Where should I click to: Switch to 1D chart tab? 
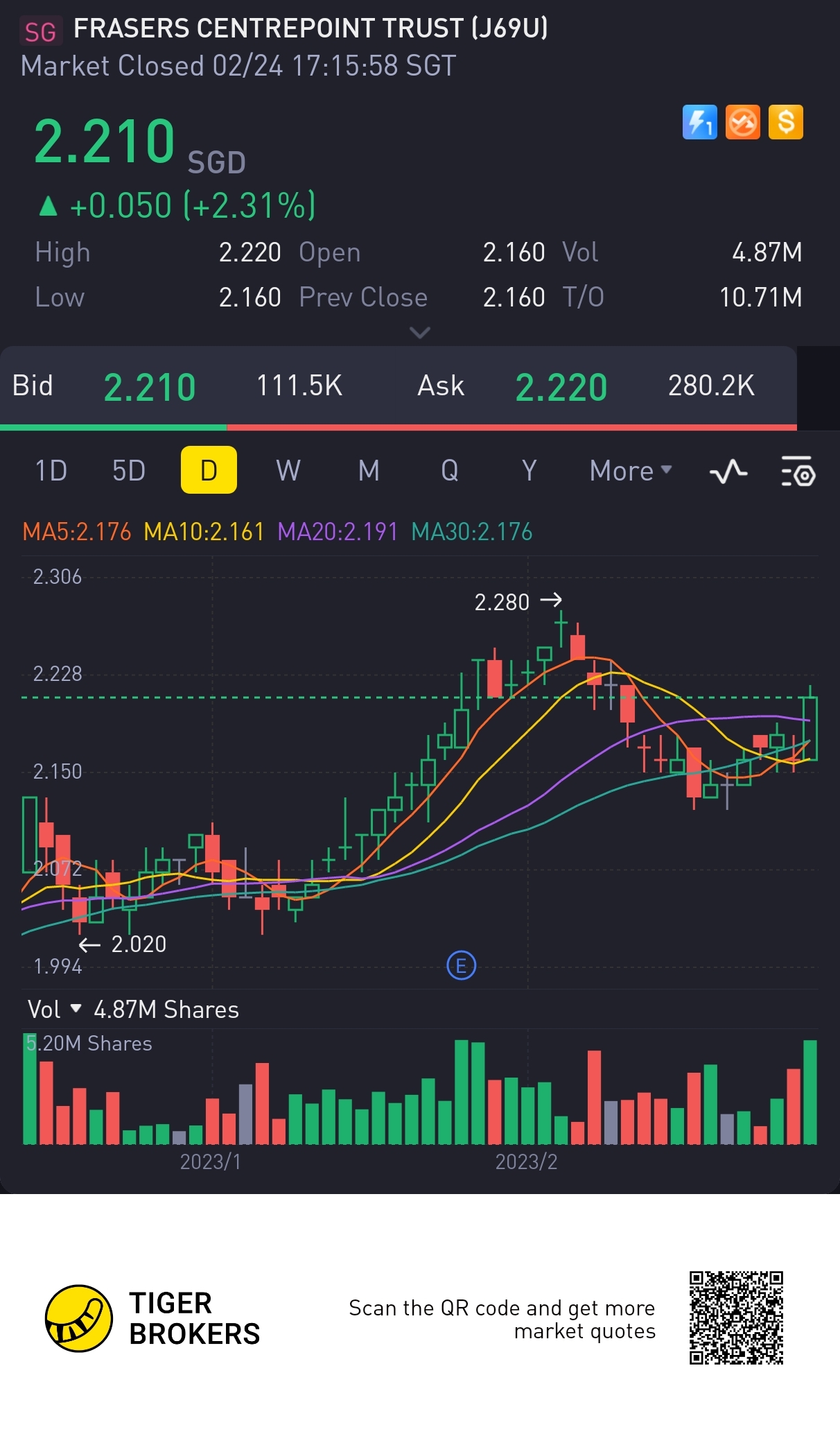tap(51, 471)
